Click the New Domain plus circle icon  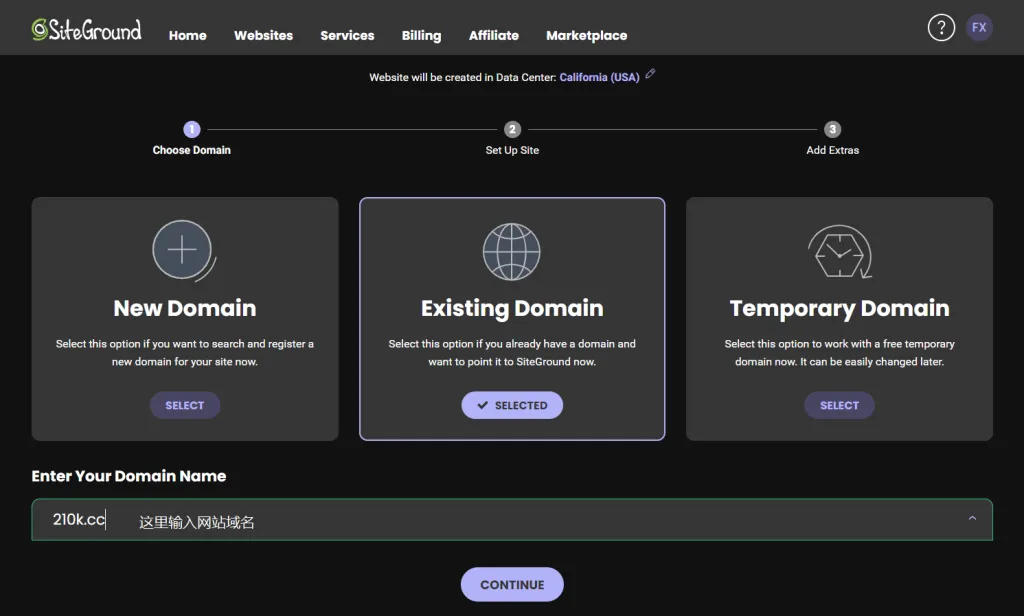pos(182,250)
